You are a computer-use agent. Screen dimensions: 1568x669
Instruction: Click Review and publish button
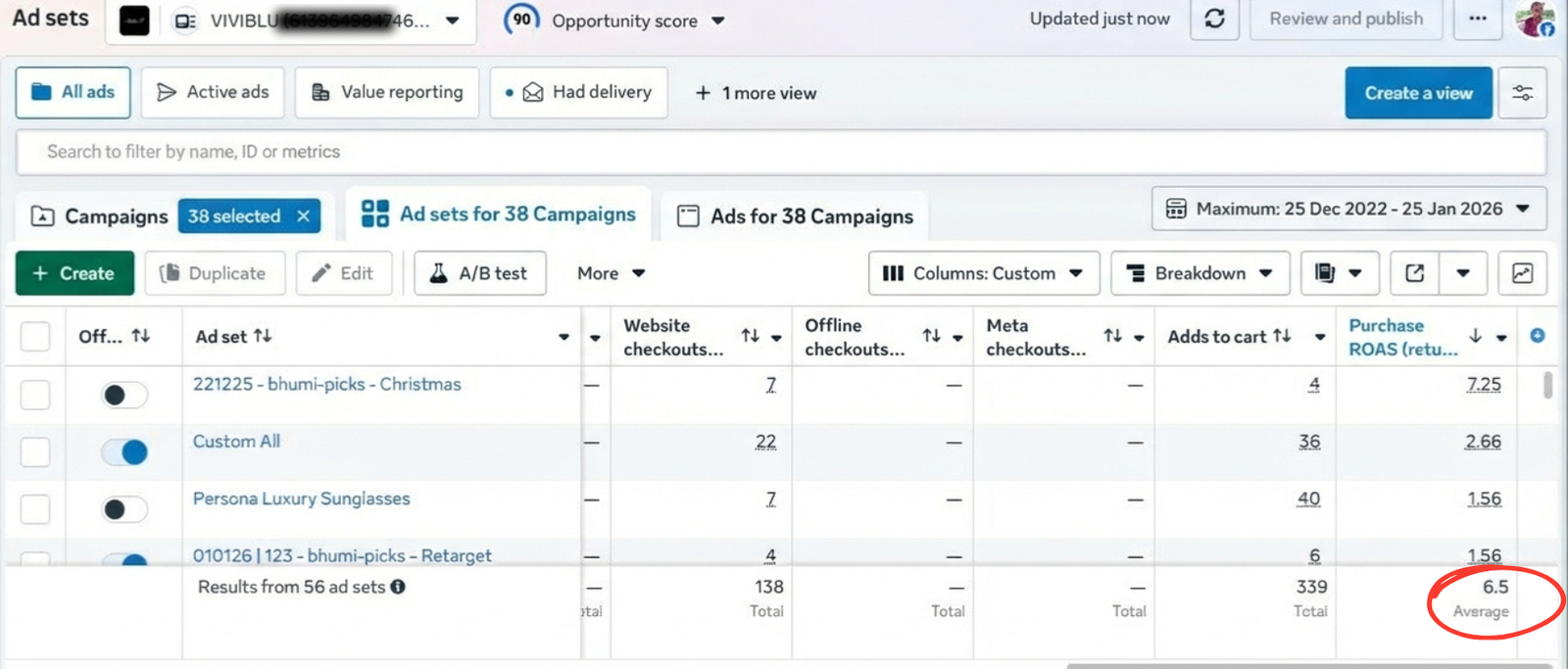tap(1346, 19)
